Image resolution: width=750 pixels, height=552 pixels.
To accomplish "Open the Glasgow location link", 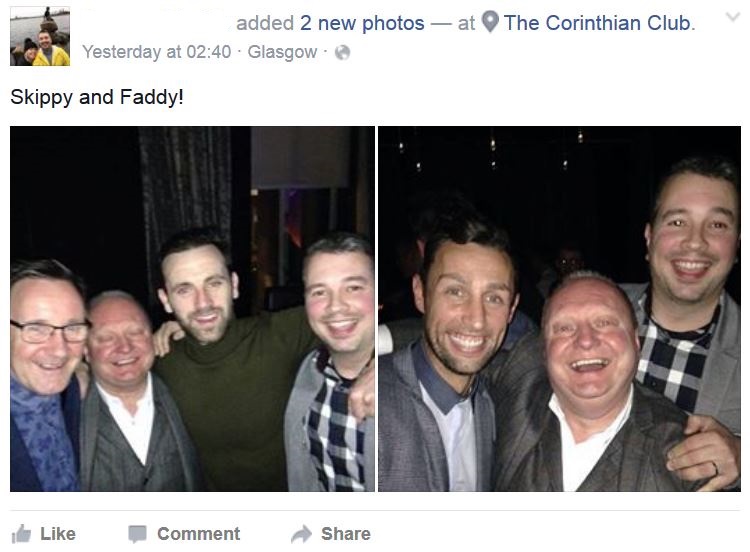I will (x=282, y=52).
